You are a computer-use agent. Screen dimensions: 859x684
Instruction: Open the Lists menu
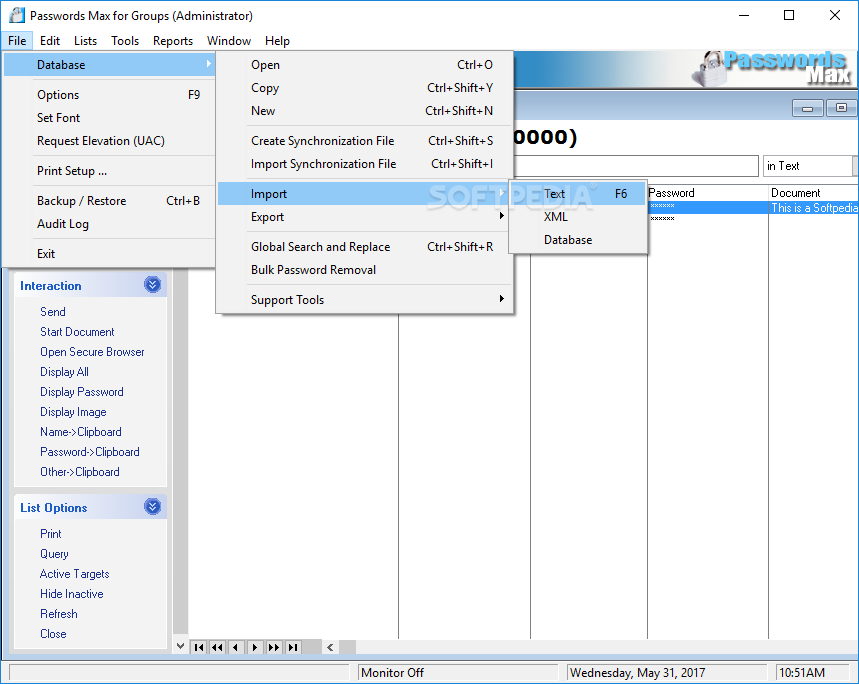click(85, 41)
